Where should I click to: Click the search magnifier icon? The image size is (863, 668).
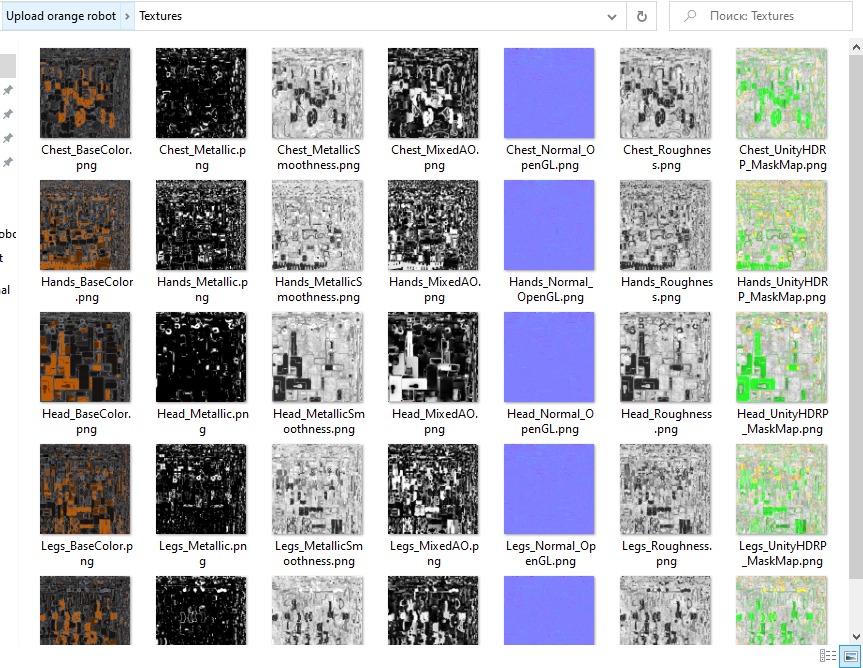690,16
